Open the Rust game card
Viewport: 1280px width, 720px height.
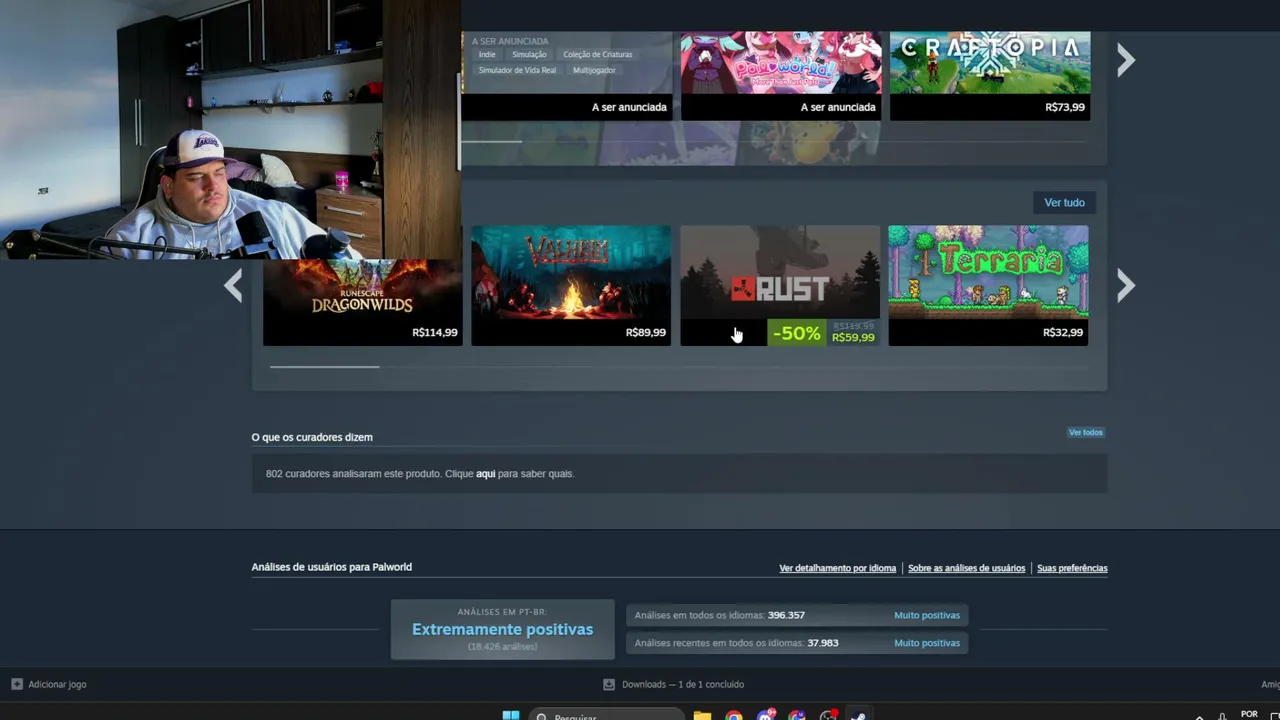780,285
